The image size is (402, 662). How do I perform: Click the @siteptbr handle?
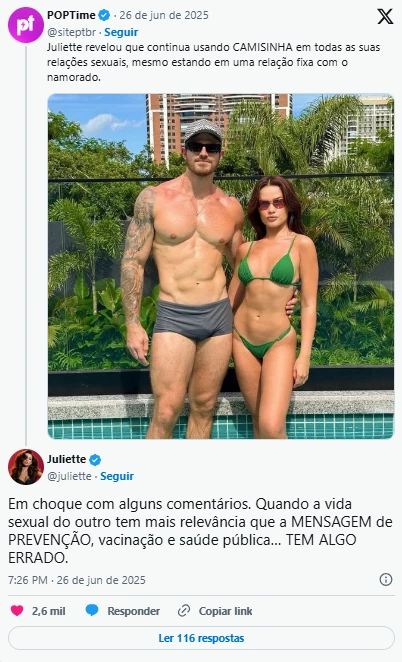(x=71, y=32)
